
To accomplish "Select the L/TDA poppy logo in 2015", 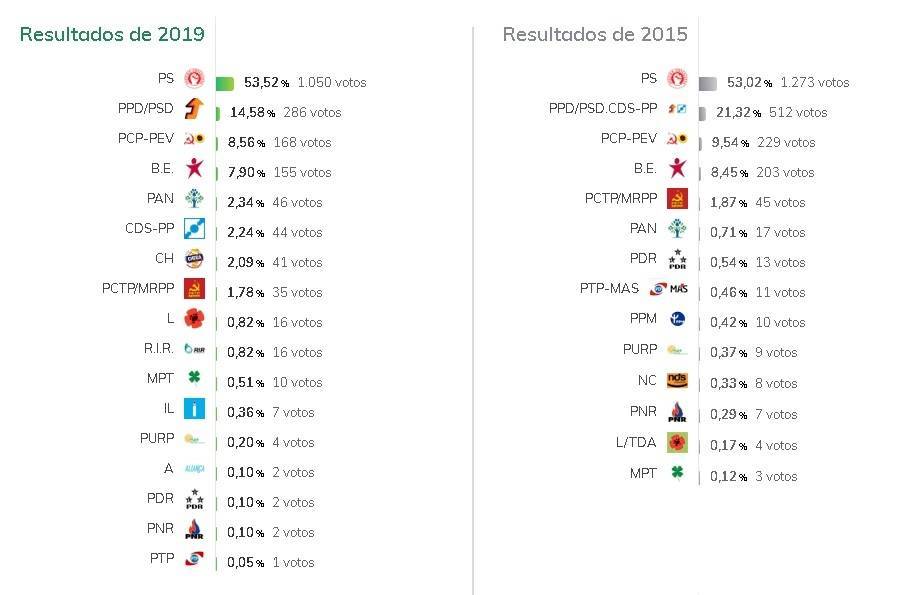I will coord(677,443).
